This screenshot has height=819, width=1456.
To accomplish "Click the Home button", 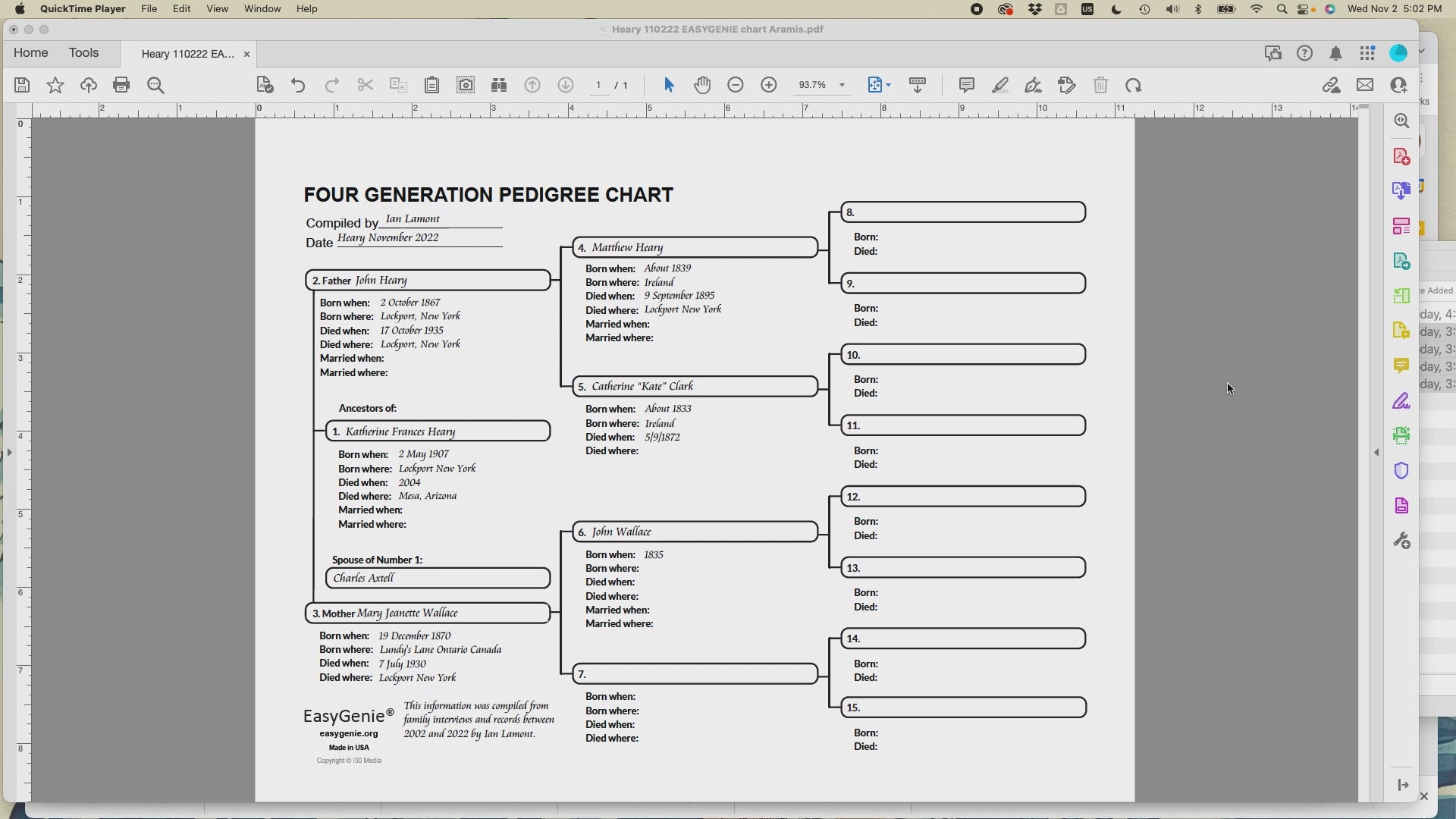I will pyautogui.click(x=31, y=53).
